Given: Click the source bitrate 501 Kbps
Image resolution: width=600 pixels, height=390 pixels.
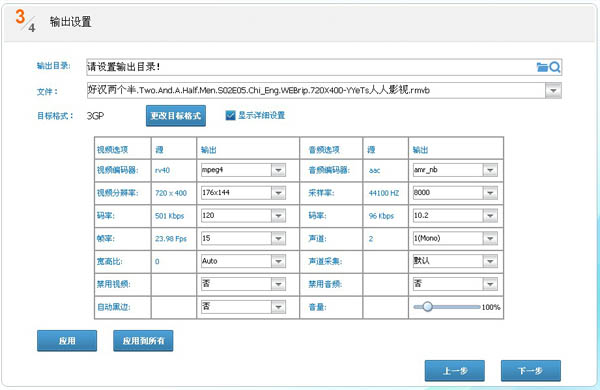Looking at the screenshot, I should click(x=170, y=216).
